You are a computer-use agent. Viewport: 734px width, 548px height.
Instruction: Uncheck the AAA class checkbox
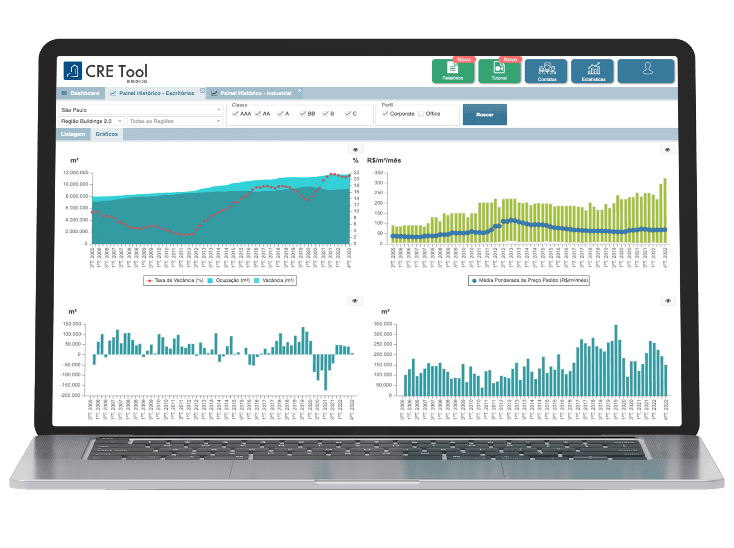pos(235,114)
